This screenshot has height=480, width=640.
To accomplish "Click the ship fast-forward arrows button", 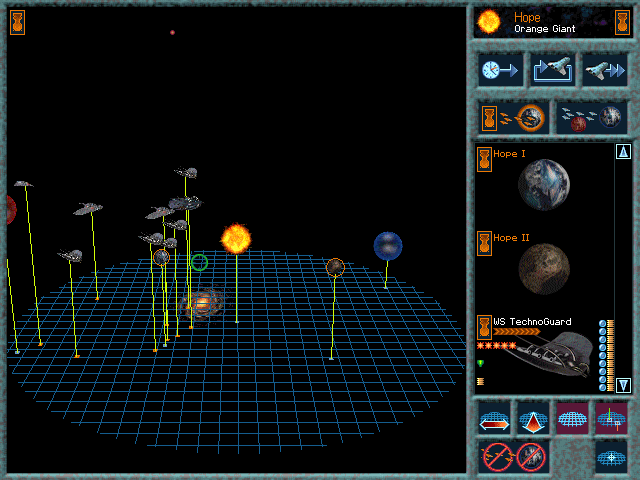I will pos(604,70).
